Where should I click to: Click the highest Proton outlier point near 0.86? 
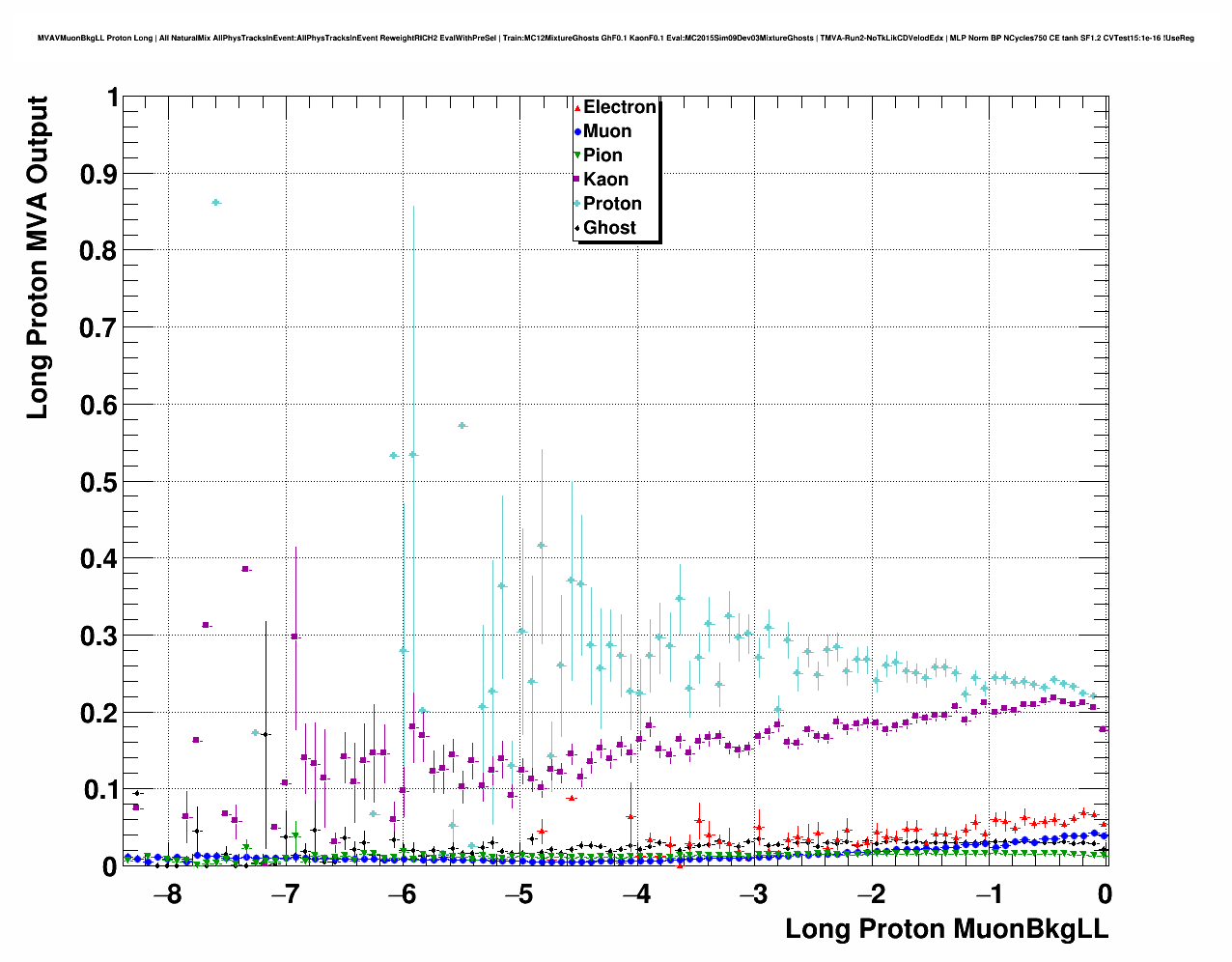(x=216, y=202)
